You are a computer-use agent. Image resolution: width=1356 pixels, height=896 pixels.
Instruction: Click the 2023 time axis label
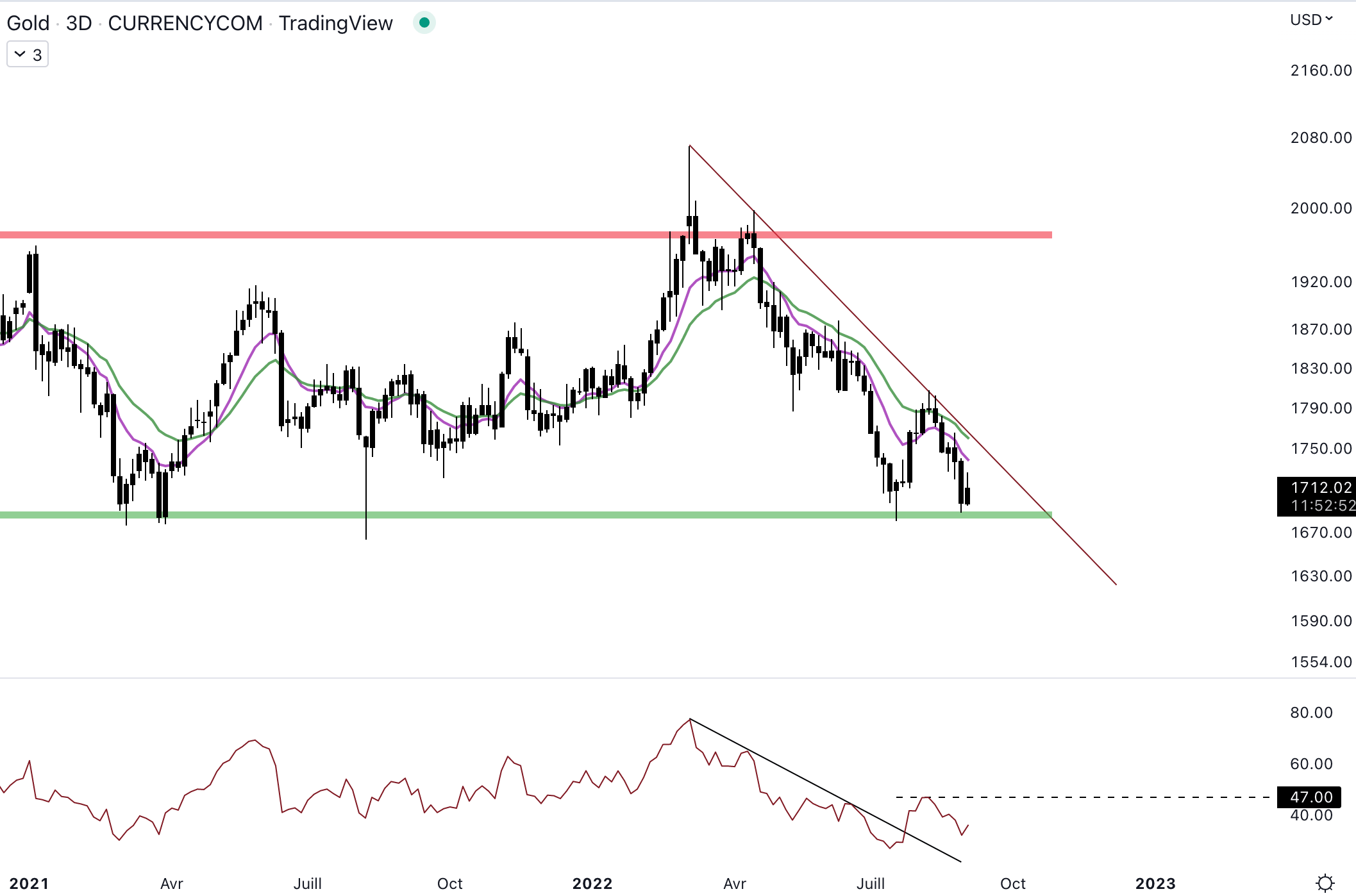pos(1155,884)
